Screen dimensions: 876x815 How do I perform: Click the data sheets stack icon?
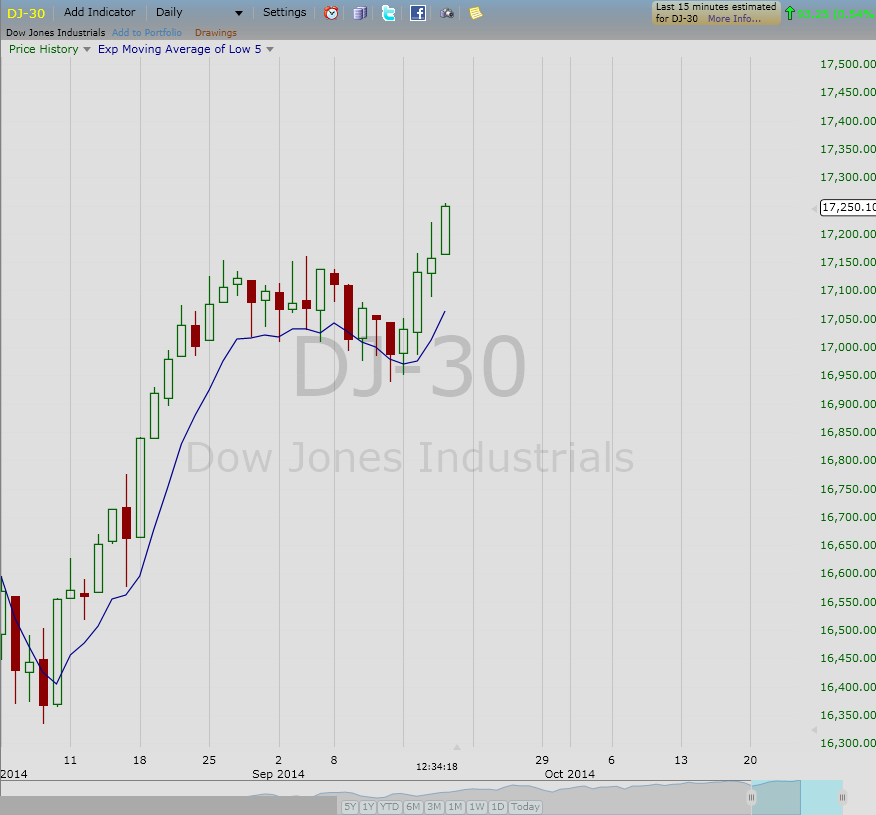[360, 13]
